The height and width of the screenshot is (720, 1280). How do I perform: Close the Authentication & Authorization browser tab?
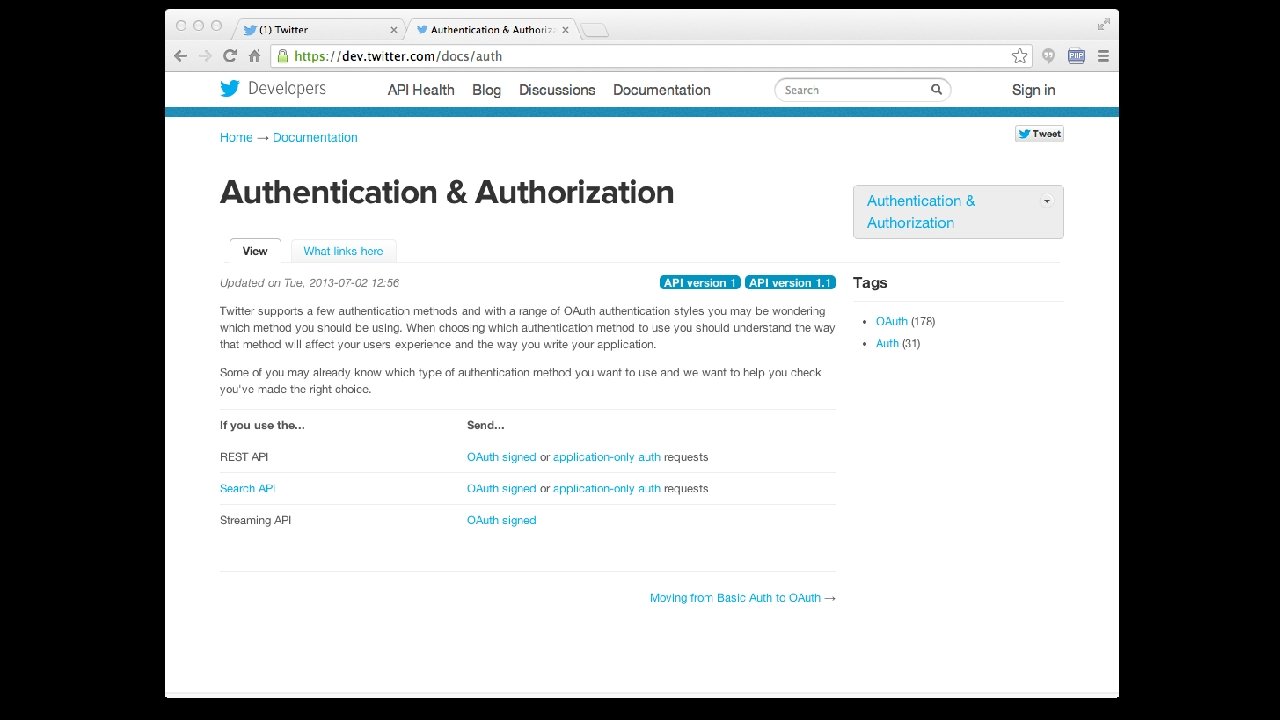click(x=566, y=30)
